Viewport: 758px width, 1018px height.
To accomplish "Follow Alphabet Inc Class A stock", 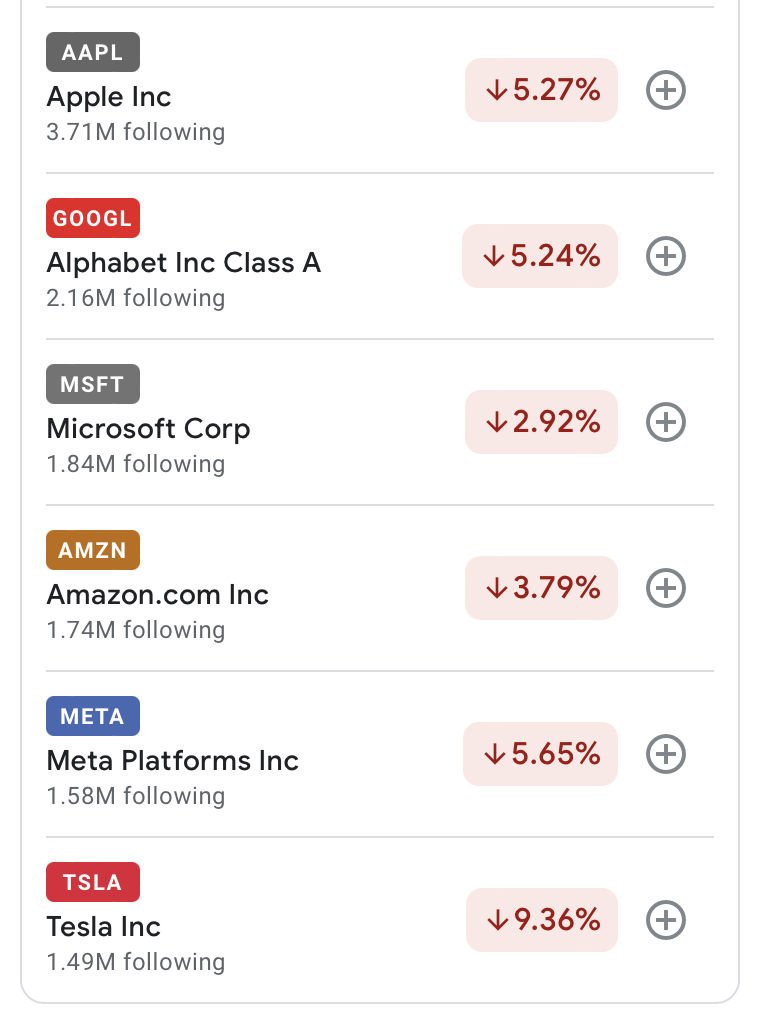I will [x=666, y=257].
